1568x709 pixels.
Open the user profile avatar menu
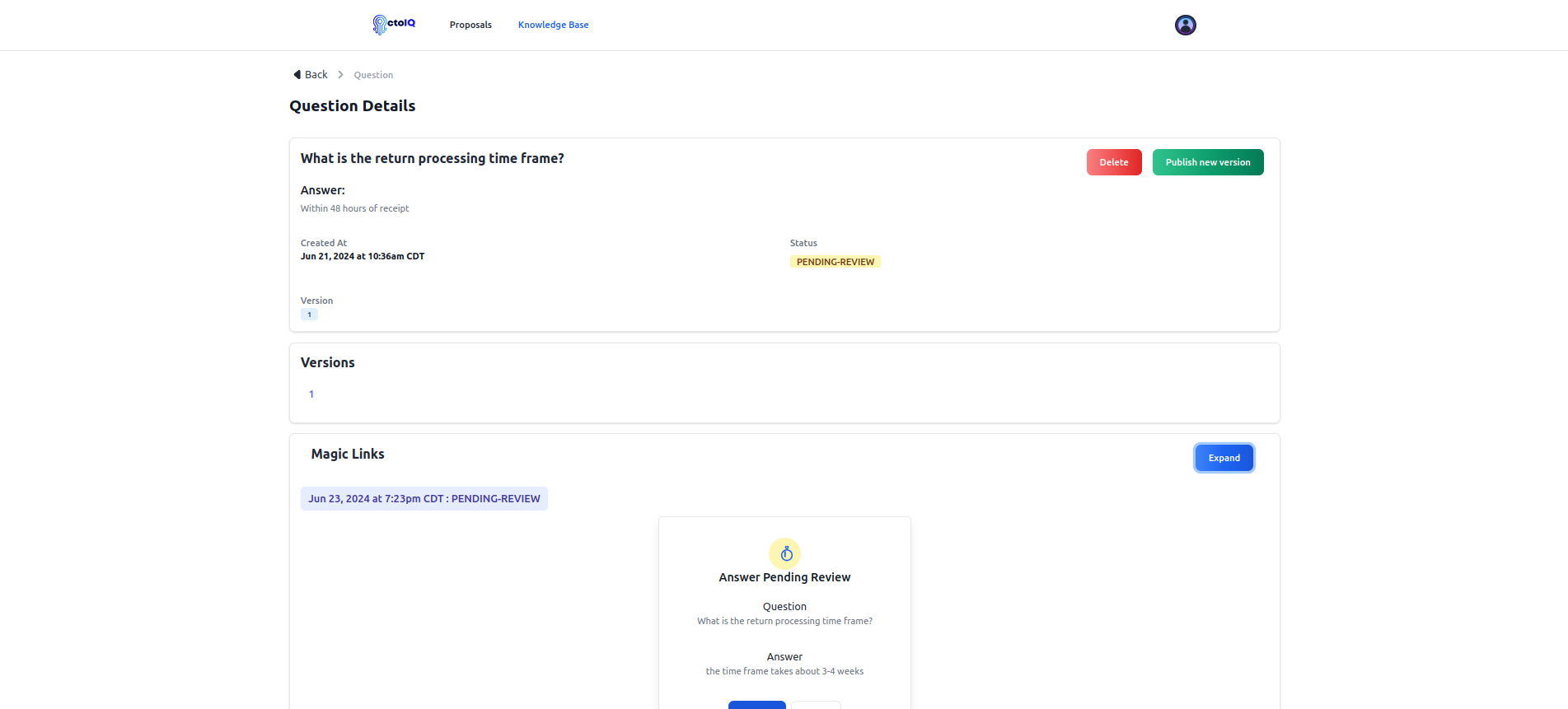(1185, 25)
